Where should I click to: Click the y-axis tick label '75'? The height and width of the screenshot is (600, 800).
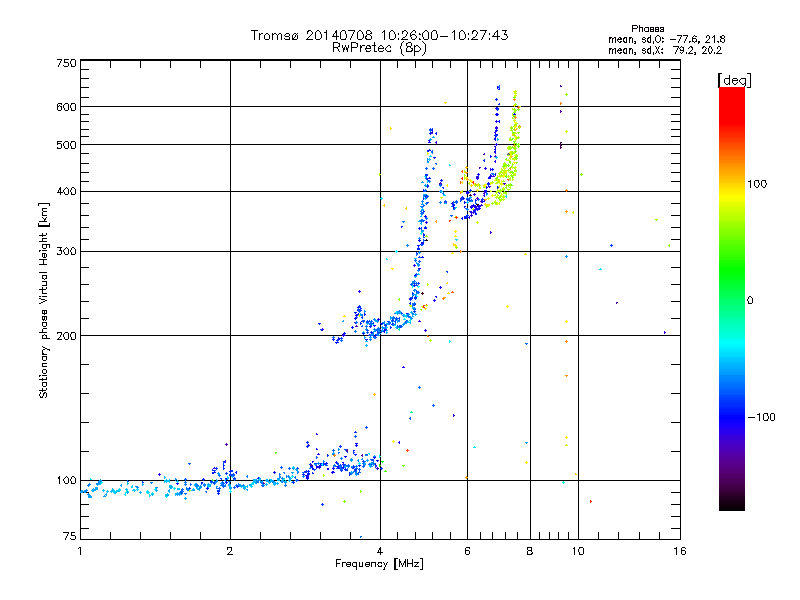(x=70, y=536)
